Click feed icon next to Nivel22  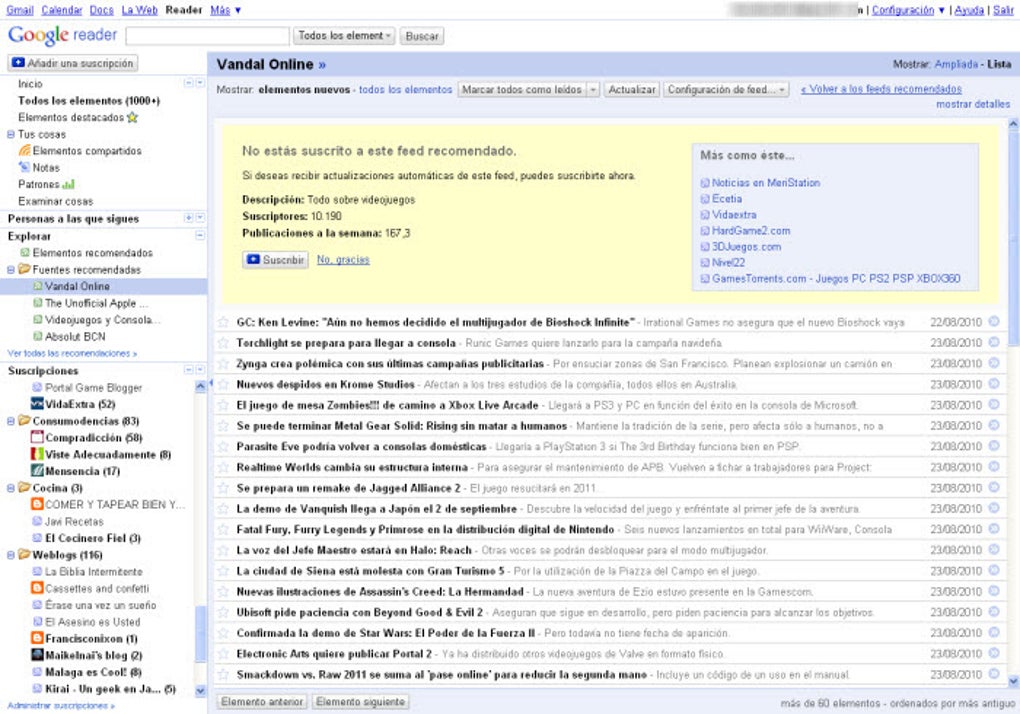click(x=705, y=263)
